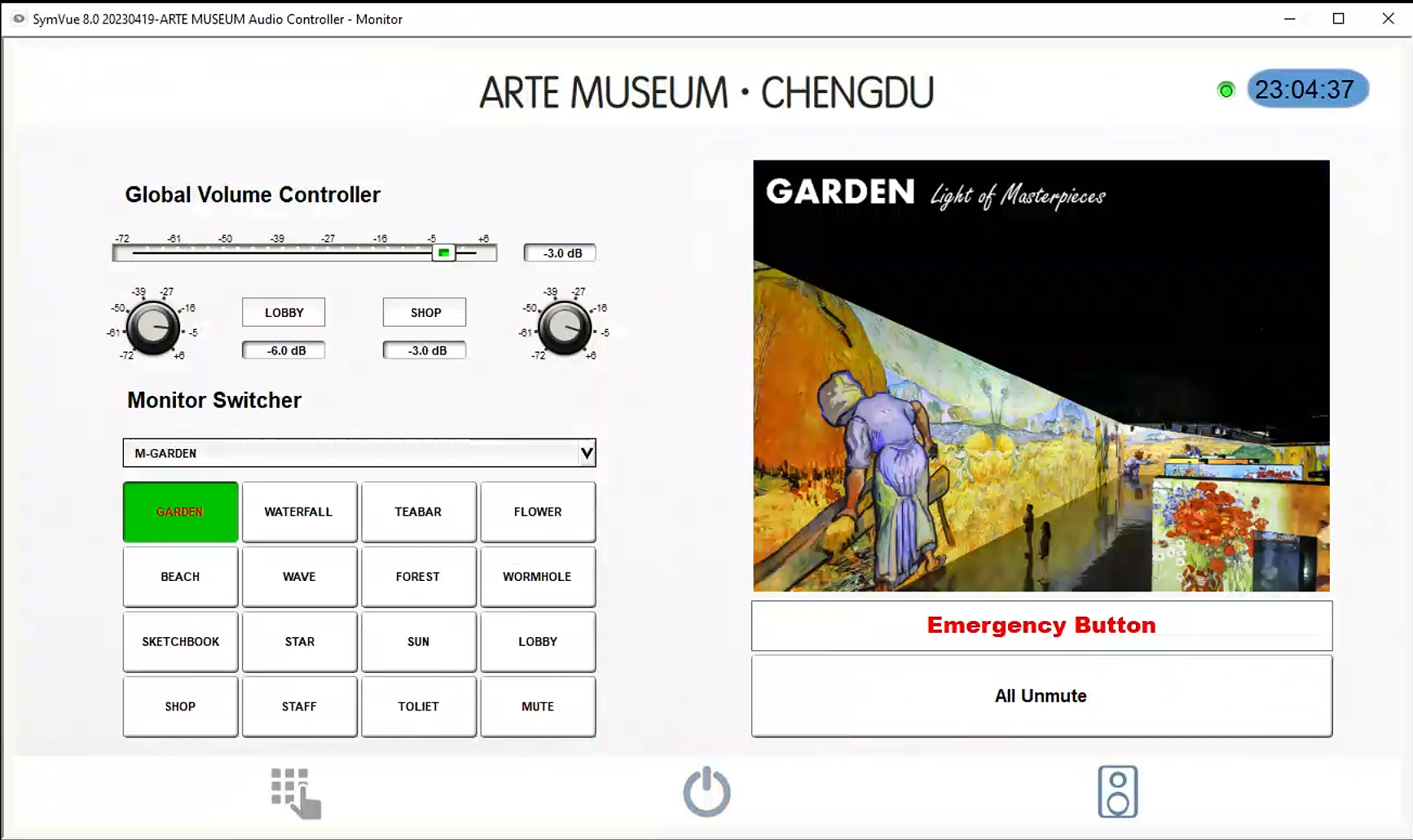Toggle the GARDEN monitor button
The width and height of the screenshot is (1413, 840).
(180, 512)
